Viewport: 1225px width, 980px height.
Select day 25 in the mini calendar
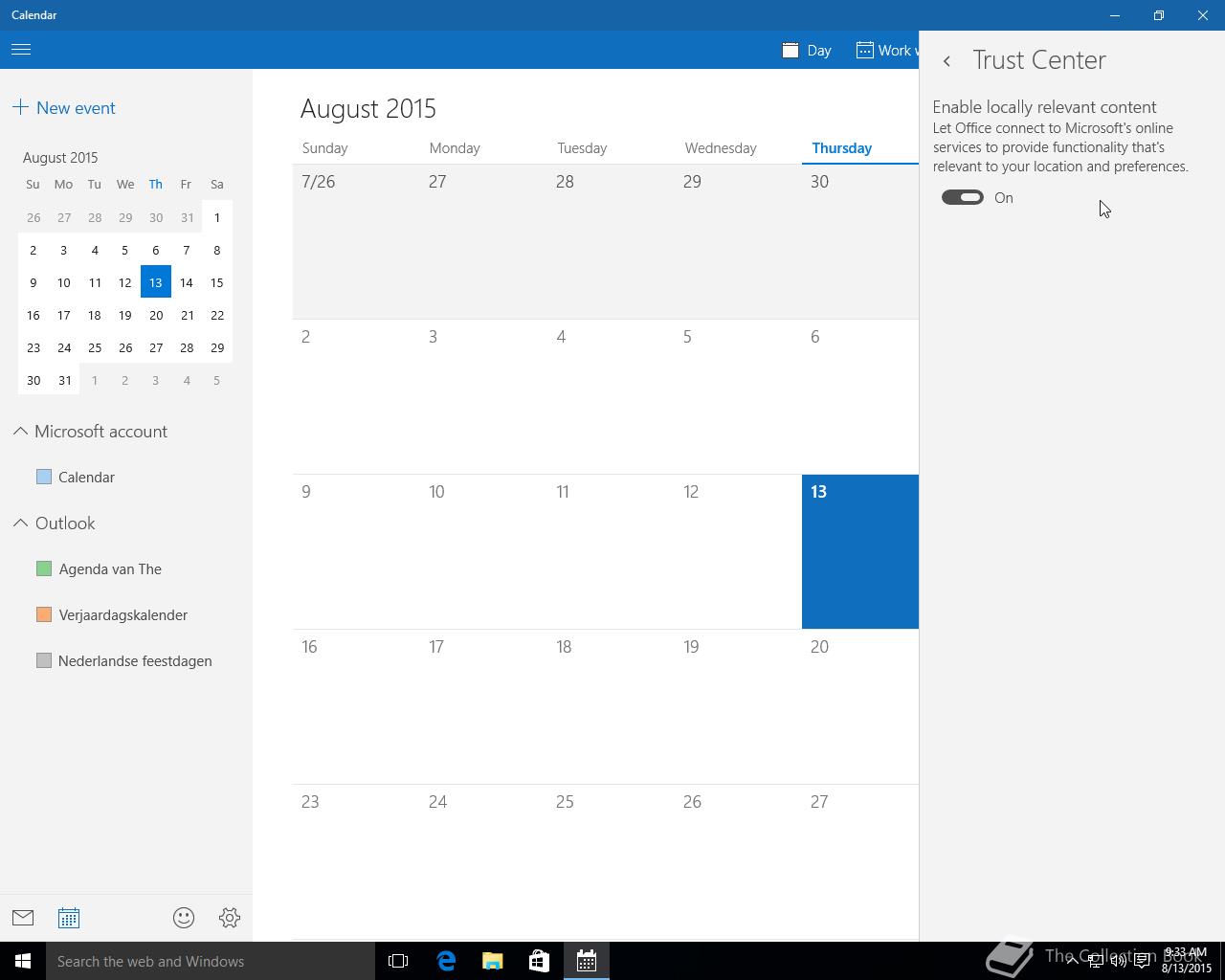[95, 347]
